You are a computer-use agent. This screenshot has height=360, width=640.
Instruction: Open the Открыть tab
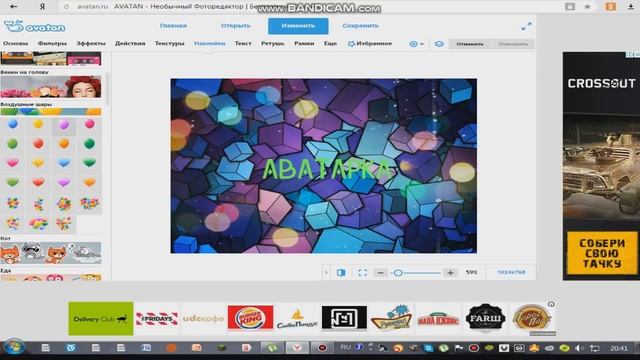pyautogui.click(x=236, y=26)
